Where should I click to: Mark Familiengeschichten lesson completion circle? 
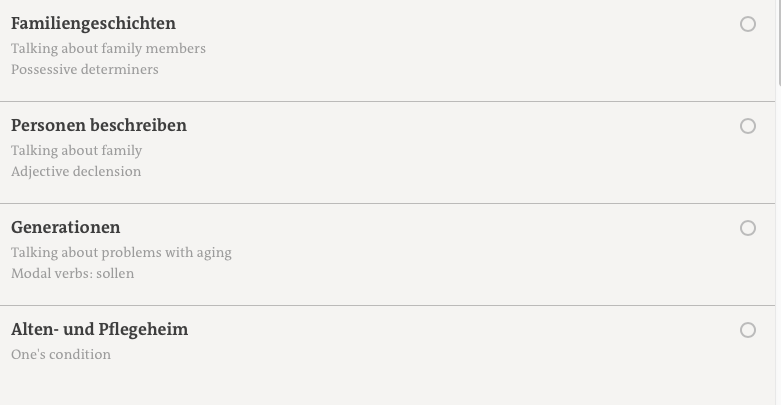[748, 24]
